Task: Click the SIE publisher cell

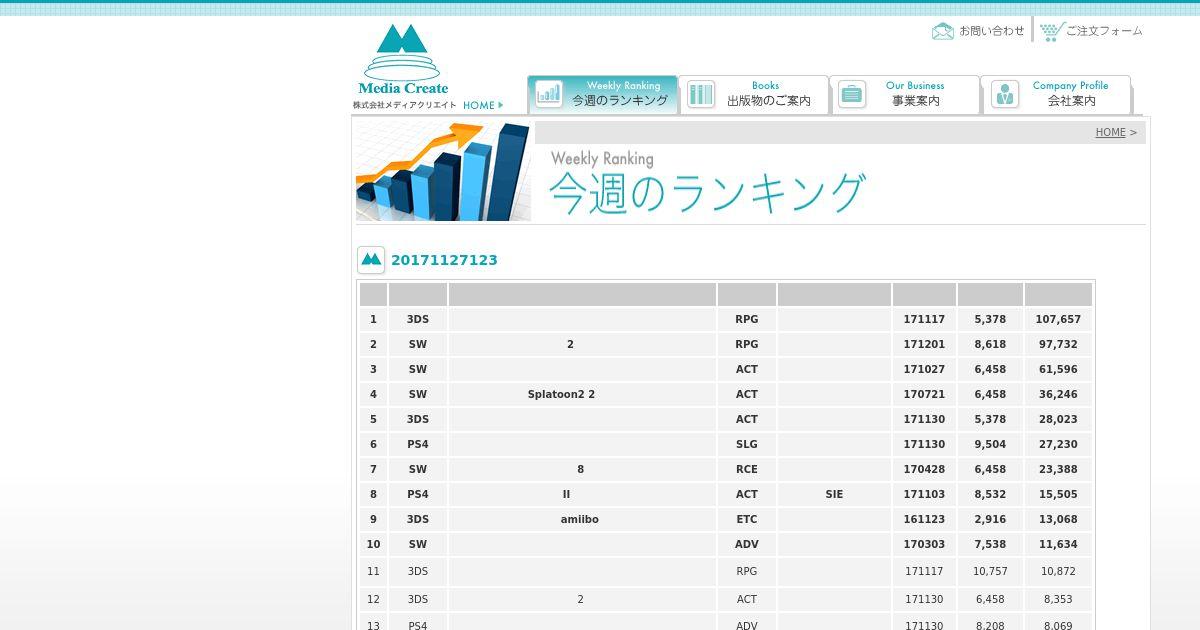Action: coord(834,494)
